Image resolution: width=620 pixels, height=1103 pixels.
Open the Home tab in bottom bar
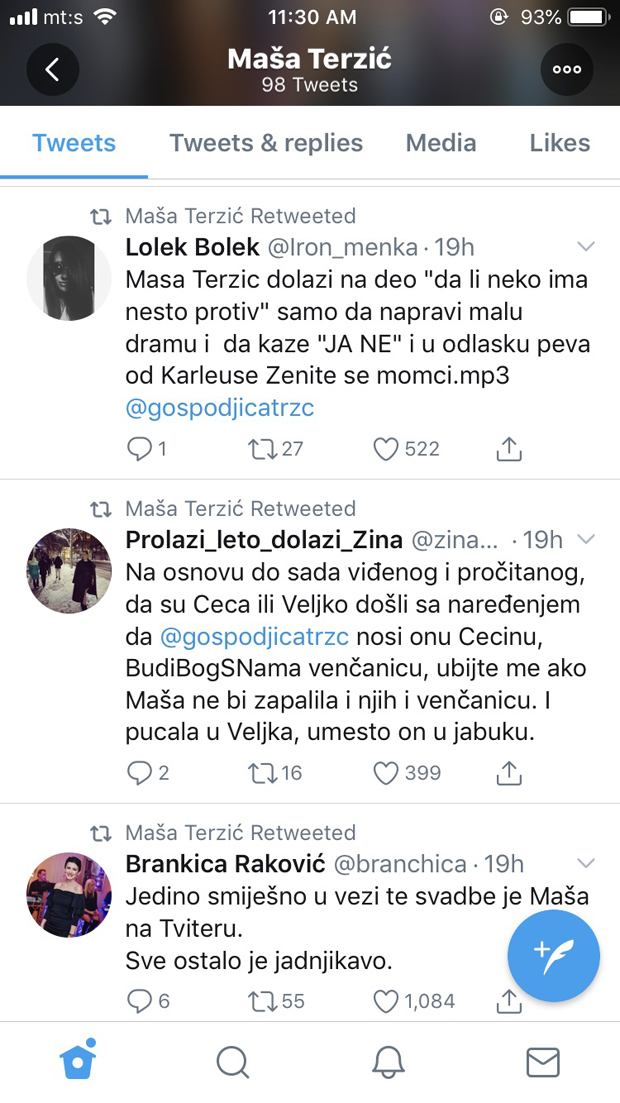(78, 1061)
